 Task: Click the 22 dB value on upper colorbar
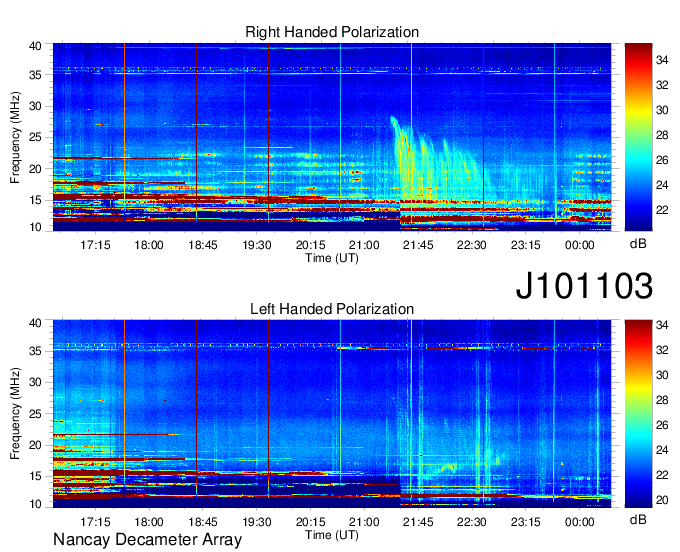pos(662,210)
